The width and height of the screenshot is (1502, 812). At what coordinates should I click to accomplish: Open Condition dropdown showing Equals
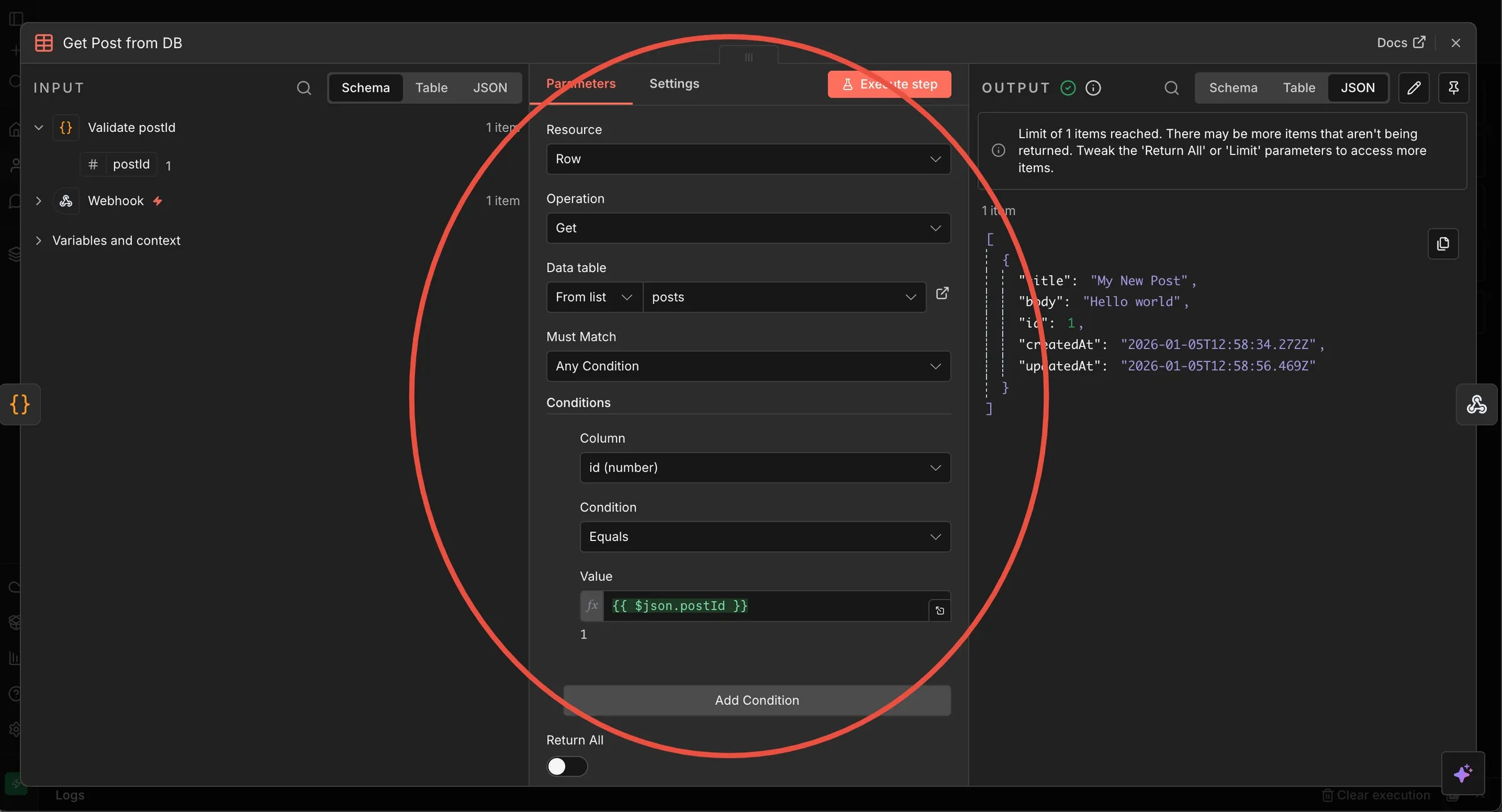765,537
